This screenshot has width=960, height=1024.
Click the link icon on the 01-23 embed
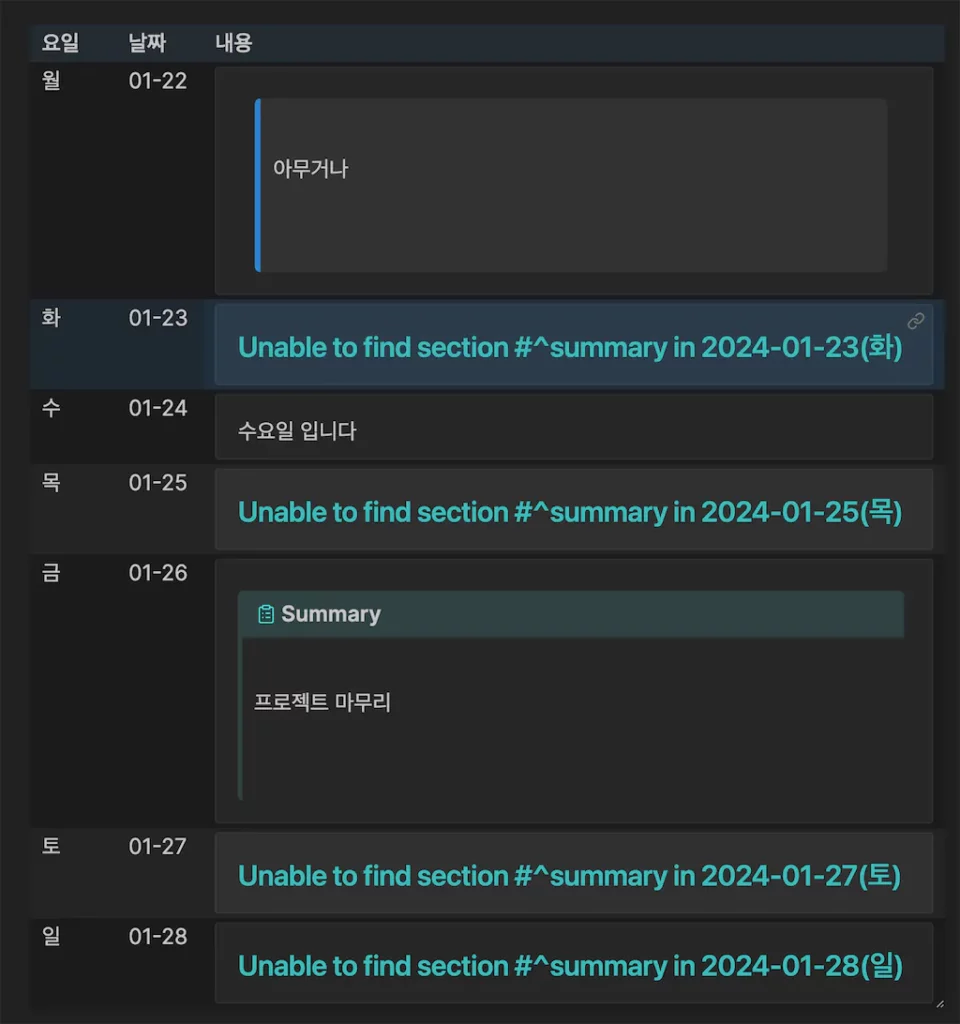point(915,321)
